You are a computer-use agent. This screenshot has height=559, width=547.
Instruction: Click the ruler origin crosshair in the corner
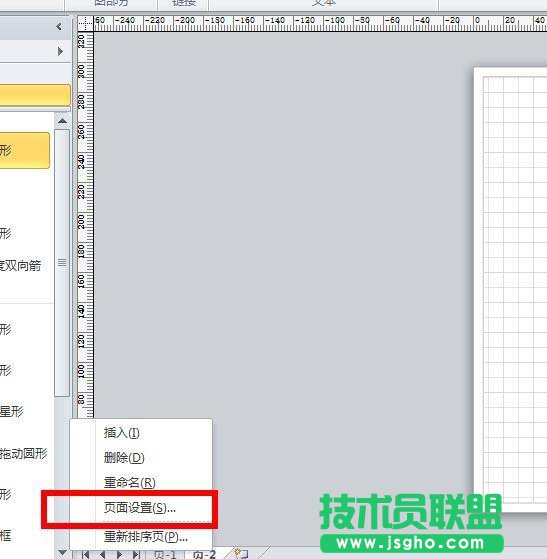pos(85,24)
